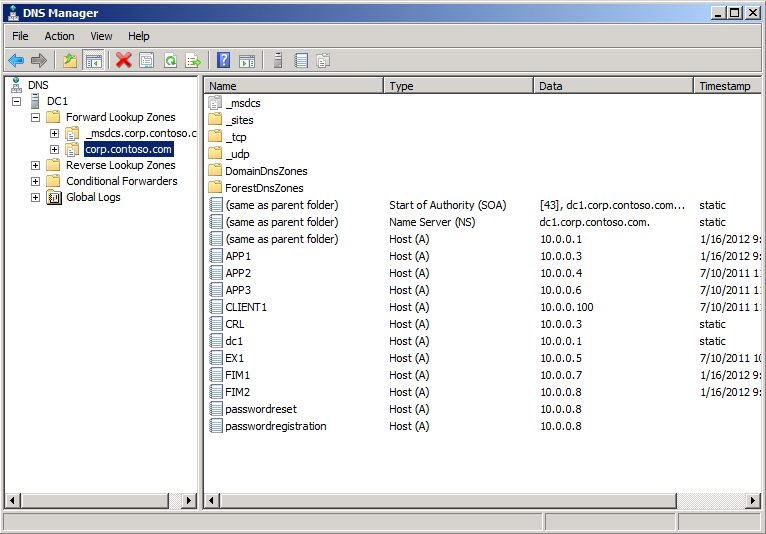
Task: Select the ForestDnsZones folder icon
Action: pos(215,188)
